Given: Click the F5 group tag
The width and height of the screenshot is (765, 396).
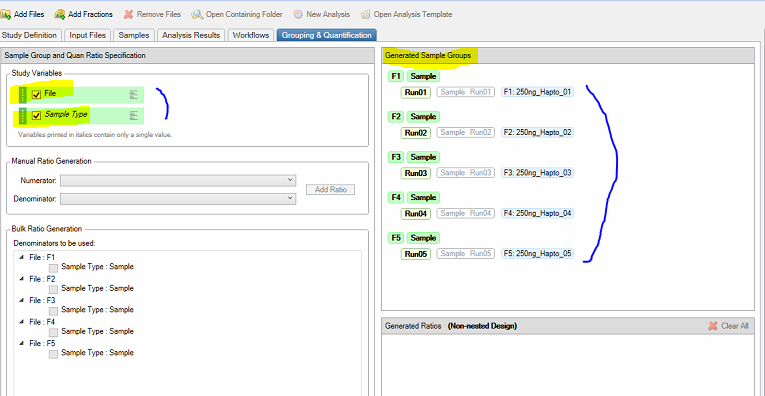Looking at the screenshot, I should pos(396,238).
